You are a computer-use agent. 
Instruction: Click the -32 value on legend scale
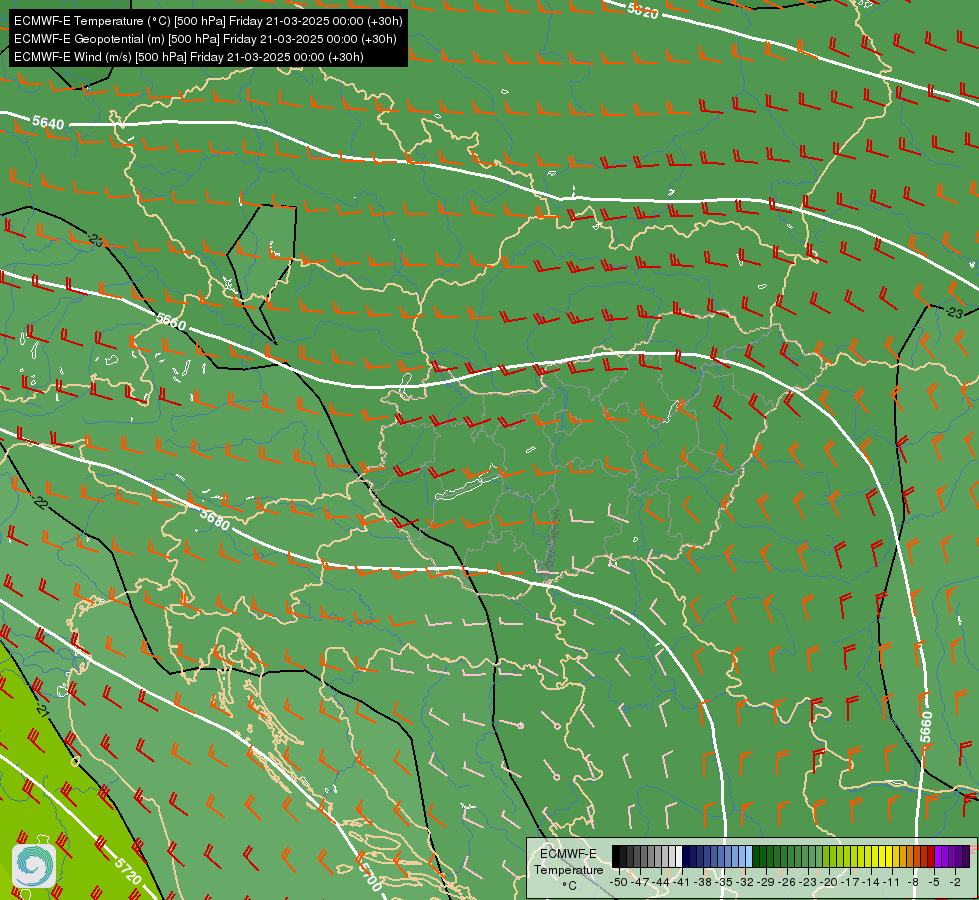click(745, 882)
